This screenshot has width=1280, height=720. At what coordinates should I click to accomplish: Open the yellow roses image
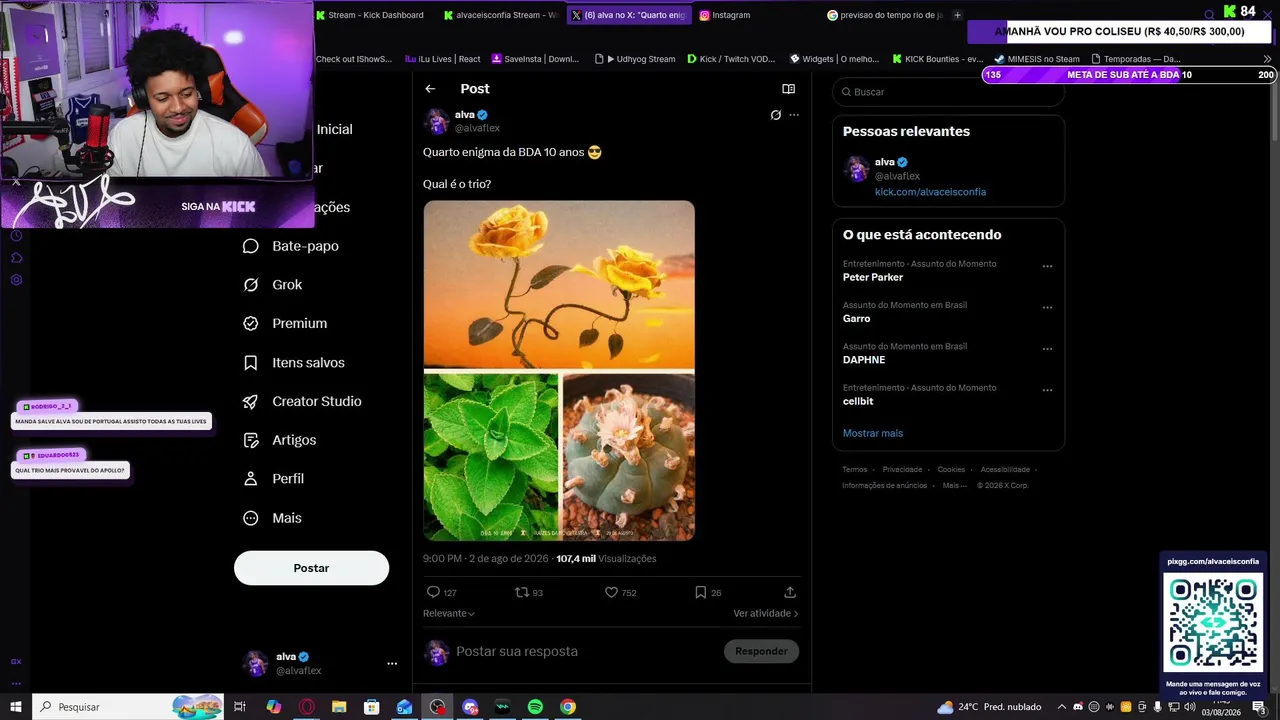click(559, 284)
